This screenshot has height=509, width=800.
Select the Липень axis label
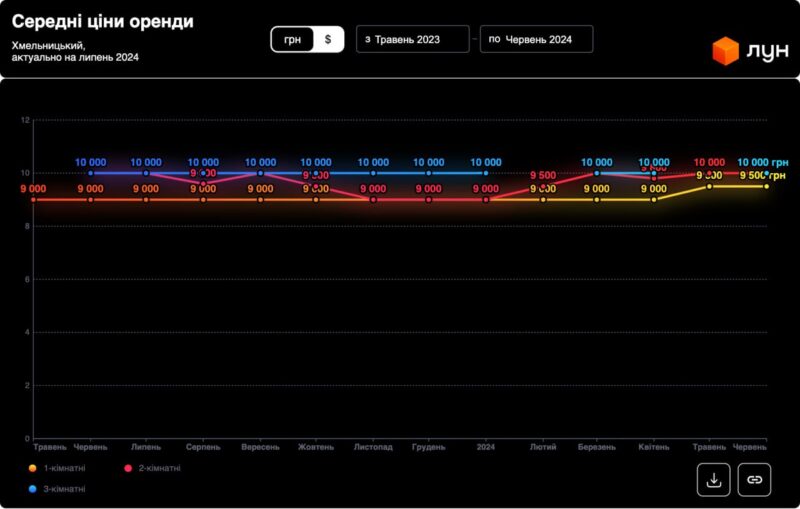[x=146, y=447]
